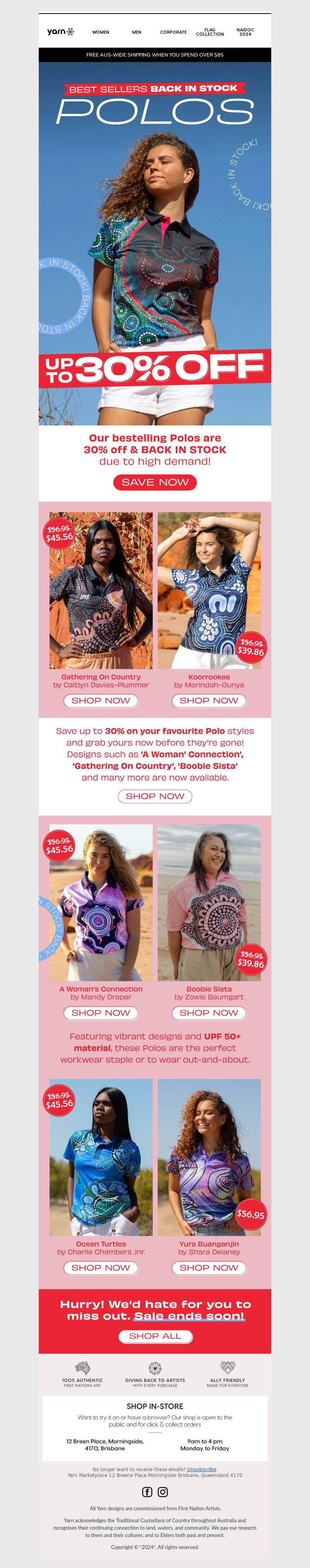The height and width of the screenshot is (1568, 310).
Task: Click the Giving Back to Artists icon
Action: pos(155,1367)
